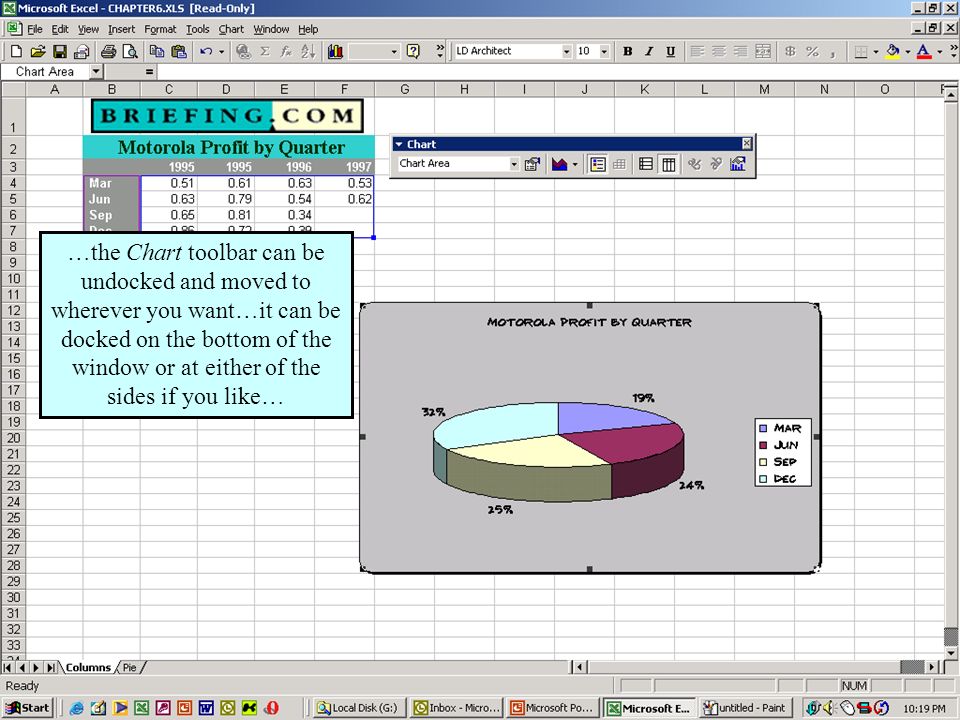Open the Office Assistant help icon
The height and width of the screenshot is (720, 960).
point(414,51)
